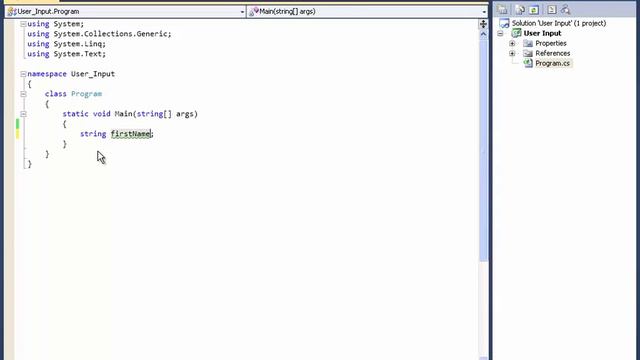640x360 pixels.
Task: Select the Properties row in Solution Explorer
Action: (x=551, y=43)
